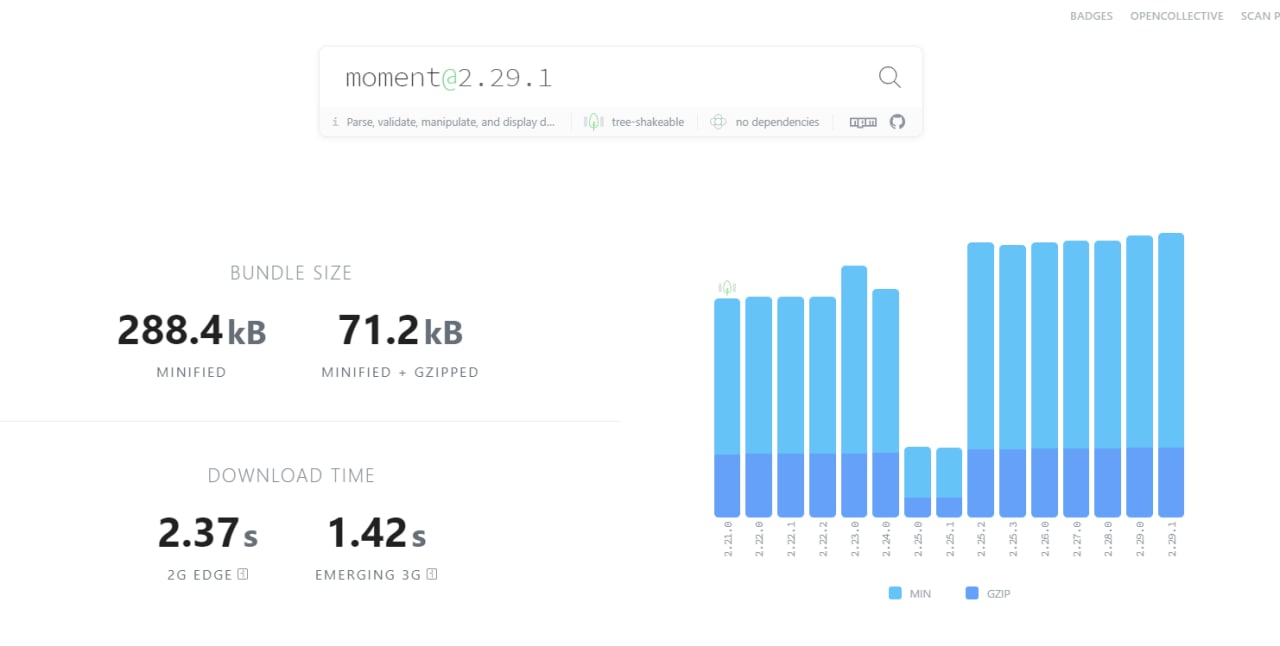This screenshot has height=646, width=1280.
Task: Select the 2.23.0 version bar
Action: (x=854, y=392)
